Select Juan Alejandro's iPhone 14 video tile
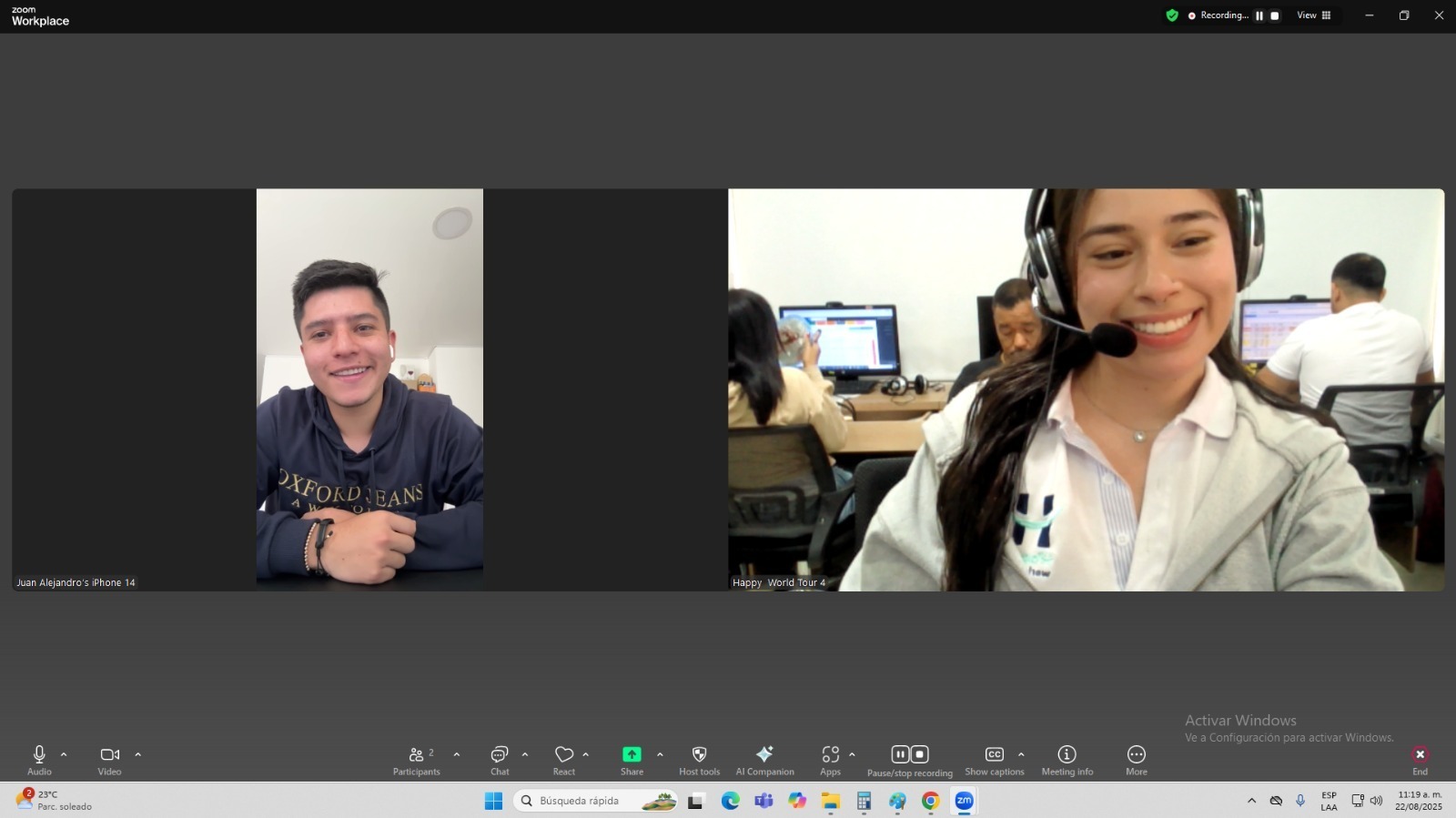The image size is (1456, 818). click(369, 389)
